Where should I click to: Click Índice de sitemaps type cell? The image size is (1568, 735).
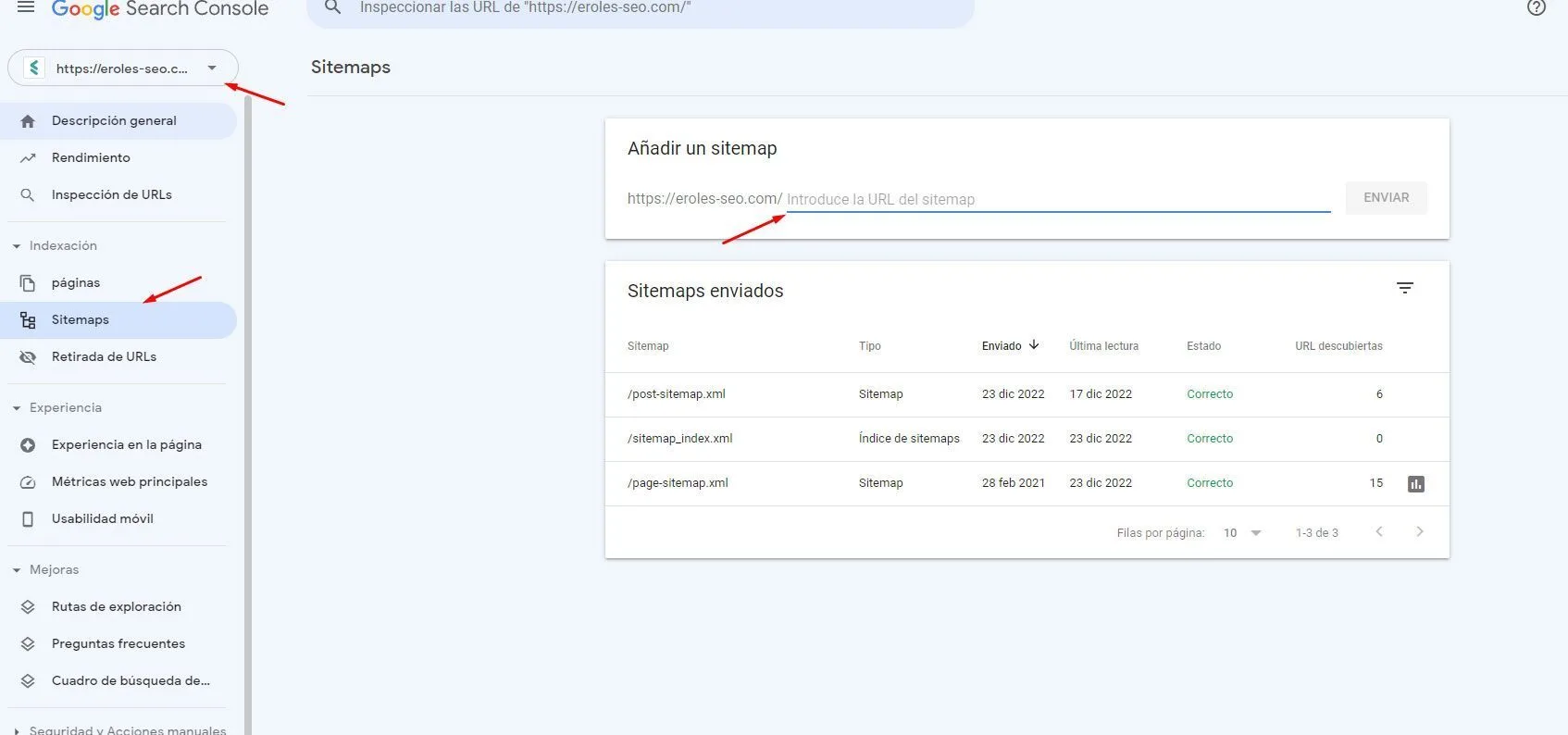tap(909, 439)
